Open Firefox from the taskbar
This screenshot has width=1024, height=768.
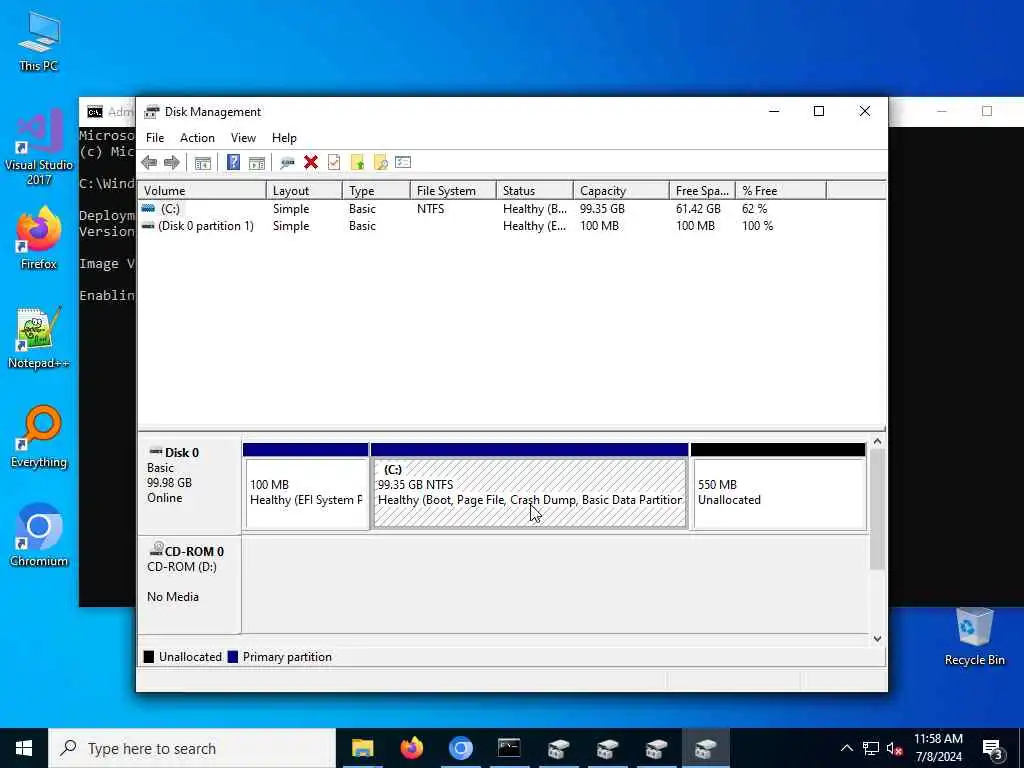tap(411, 748)
